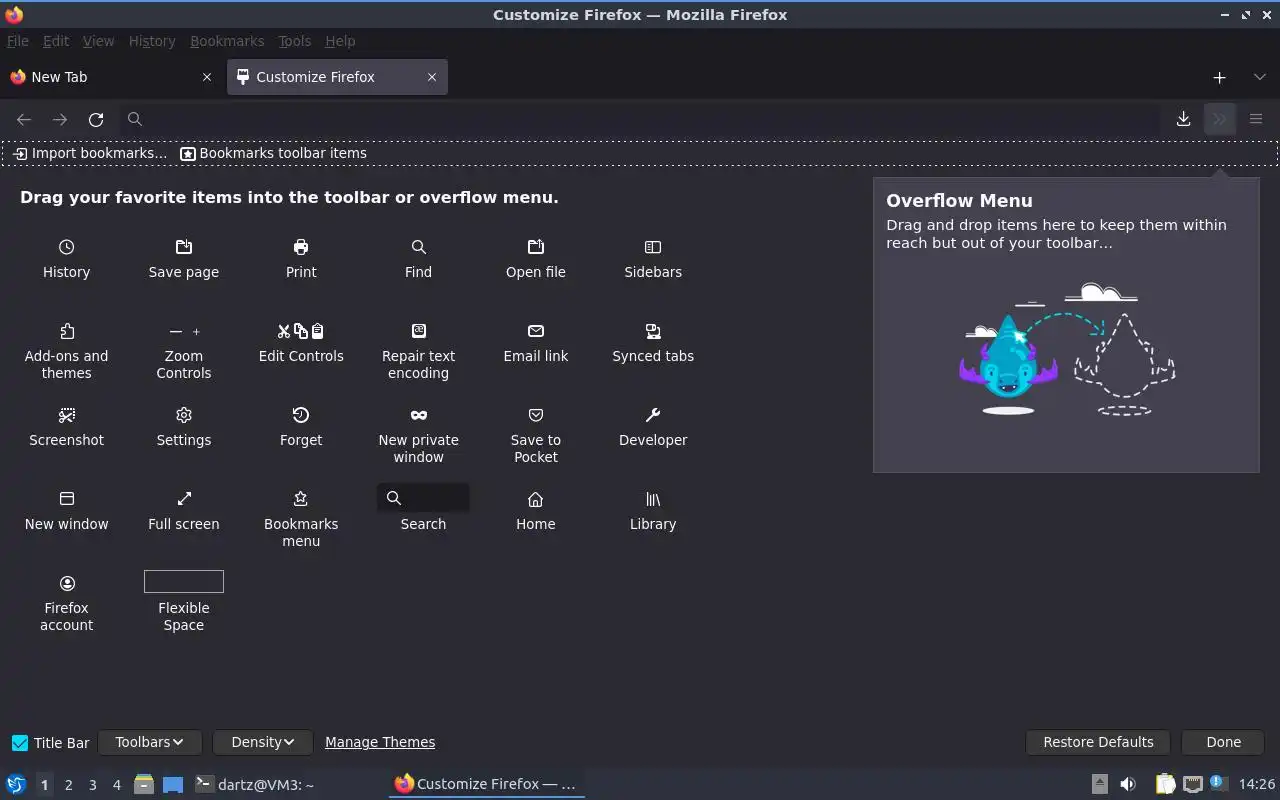1280x800 pixels.
Task: Toggle the Title Bar checkbox
Action: [x=20, y=742]
